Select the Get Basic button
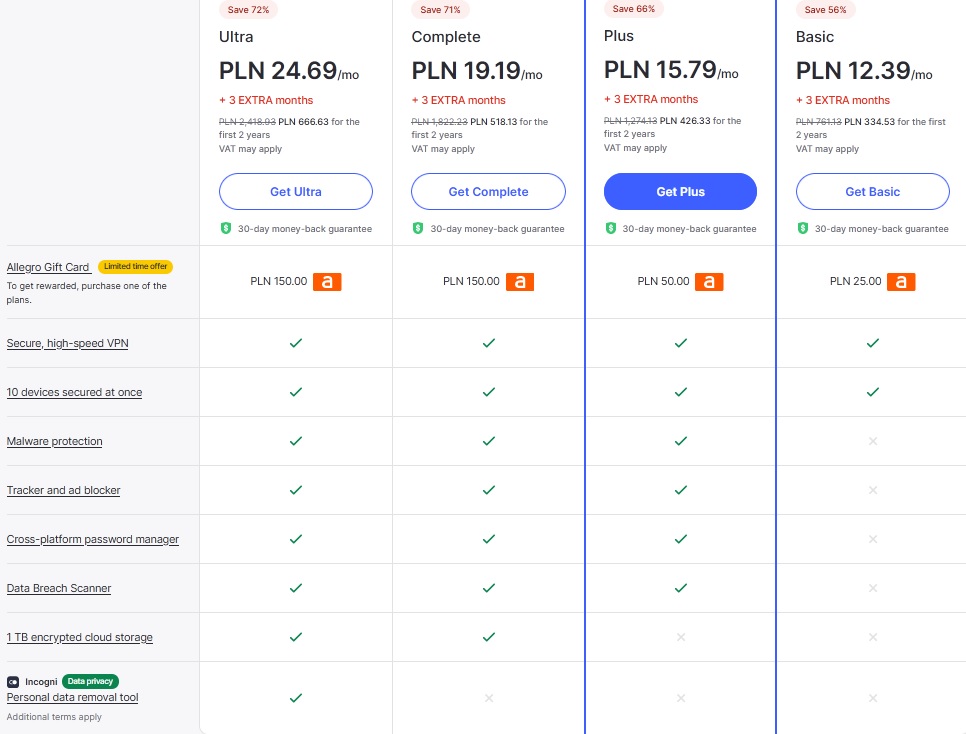The height and width of the screenshot is (734, 966). point(872,192)
